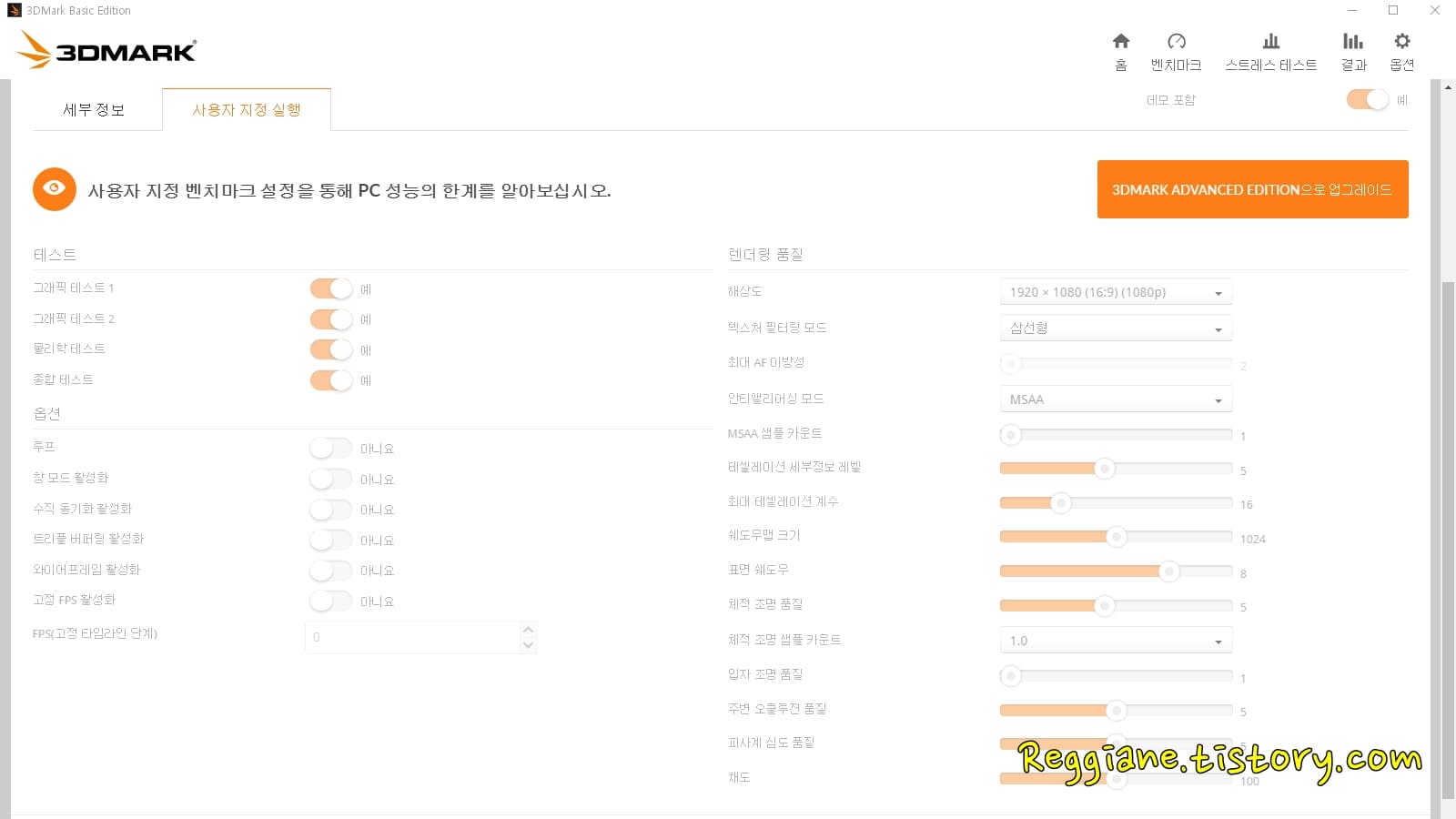Maximize the 3DMark window

coord(1393,10)
